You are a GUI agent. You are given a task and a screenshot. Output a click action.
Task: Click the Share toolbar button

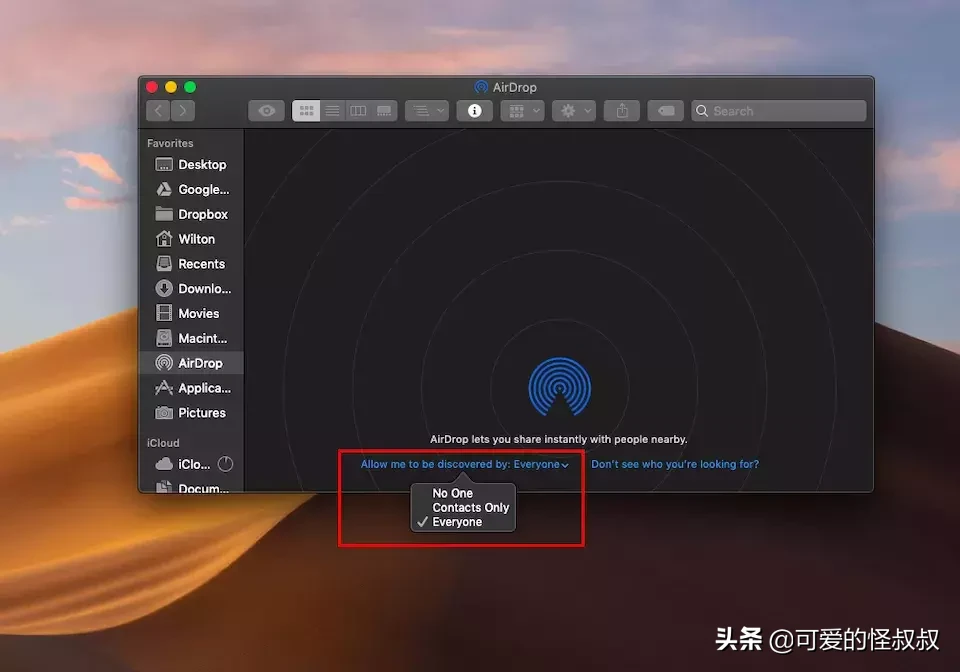click(x=622, y=111)
